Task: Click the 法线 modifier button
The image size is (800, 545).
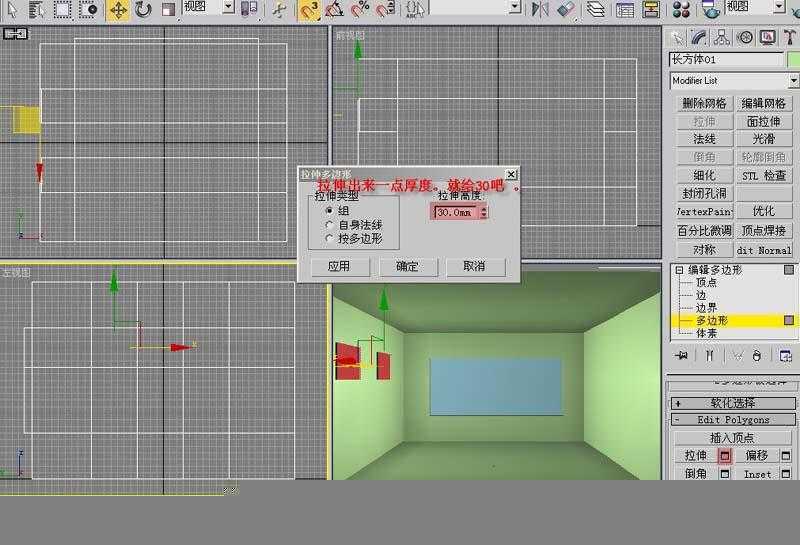Action: 705,139
